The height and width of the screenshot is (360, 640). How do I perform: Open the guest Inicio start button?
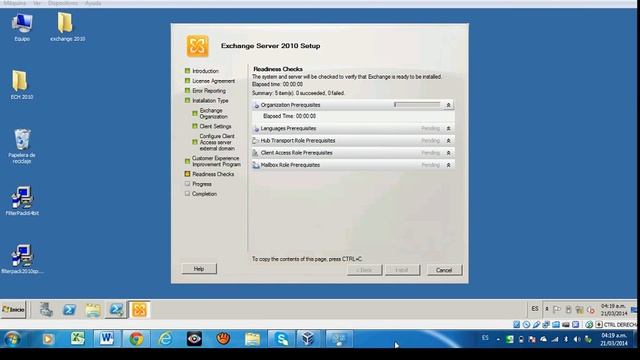13,310
